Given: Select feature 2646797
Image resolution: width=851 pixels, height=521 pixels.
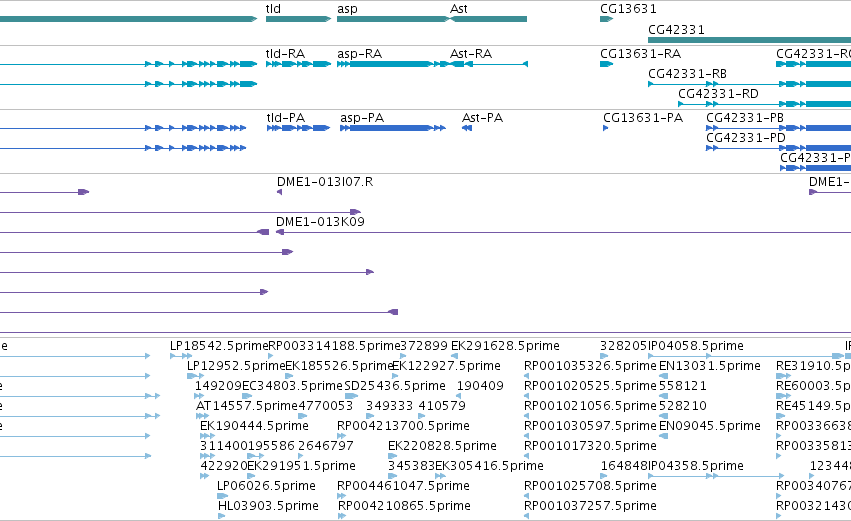Looking at the screenshot, I should (301, 456).
